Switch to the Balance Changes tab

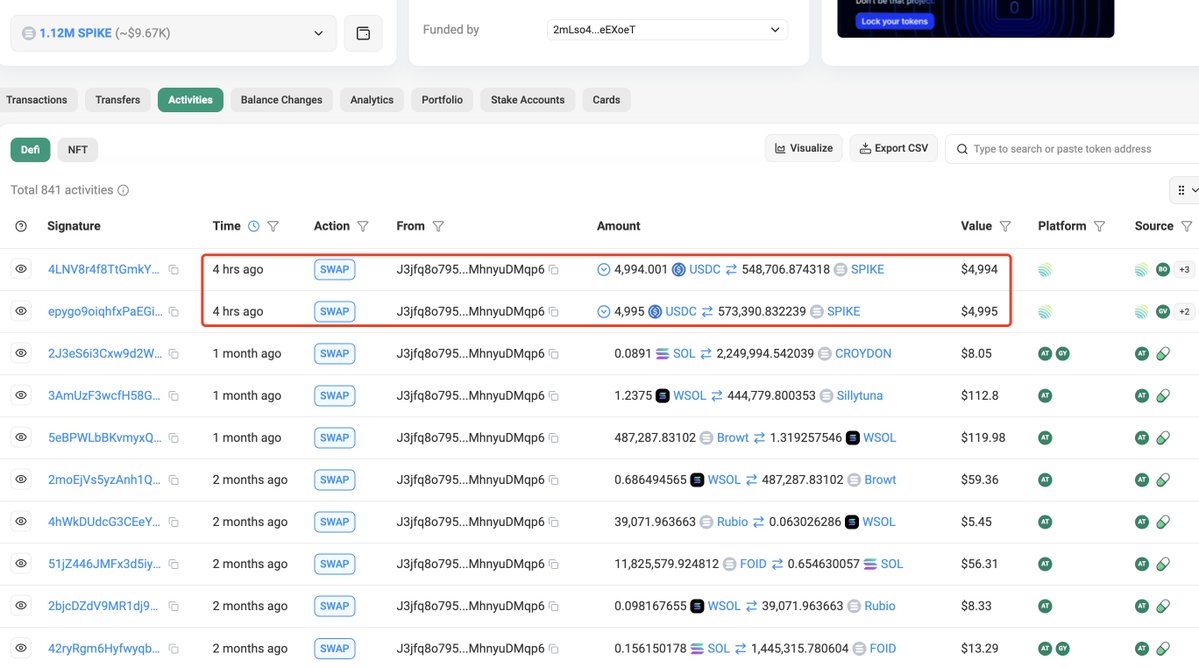pyautogui.click(x=280, y=100)
